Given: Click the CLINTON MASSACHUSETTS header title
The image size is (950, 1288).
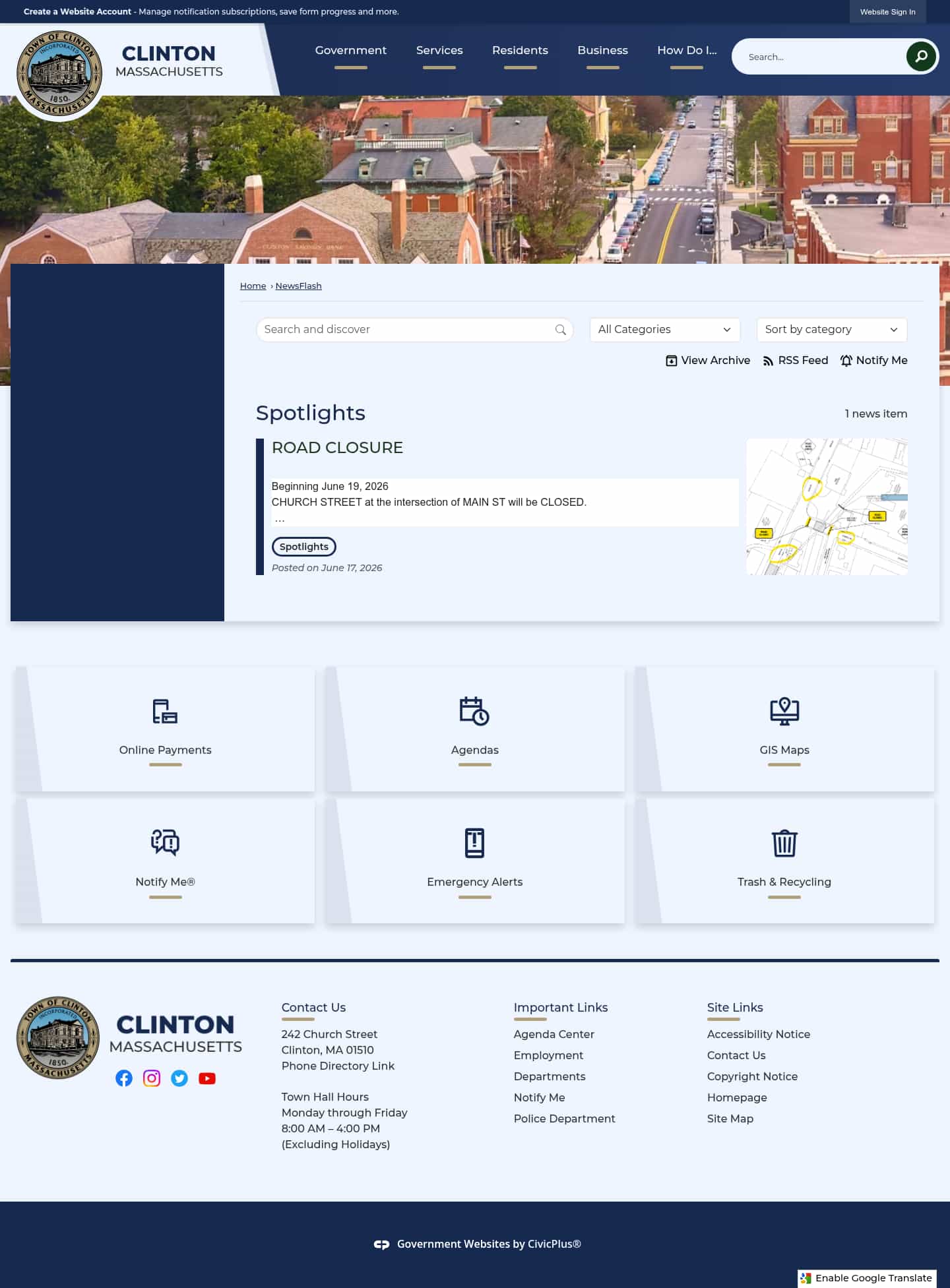Looking at the screenshot, I should coord(169,61).
